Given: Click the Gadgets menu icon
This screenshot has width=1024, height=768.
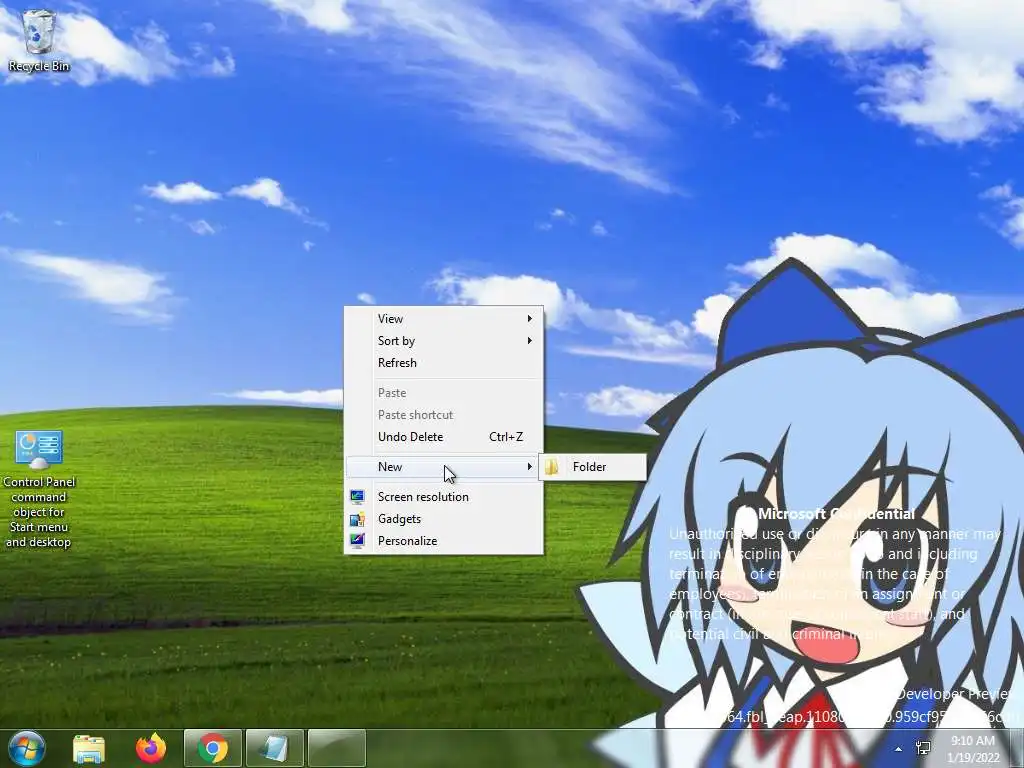Looking at the screenshot, I should pos(357,519).
